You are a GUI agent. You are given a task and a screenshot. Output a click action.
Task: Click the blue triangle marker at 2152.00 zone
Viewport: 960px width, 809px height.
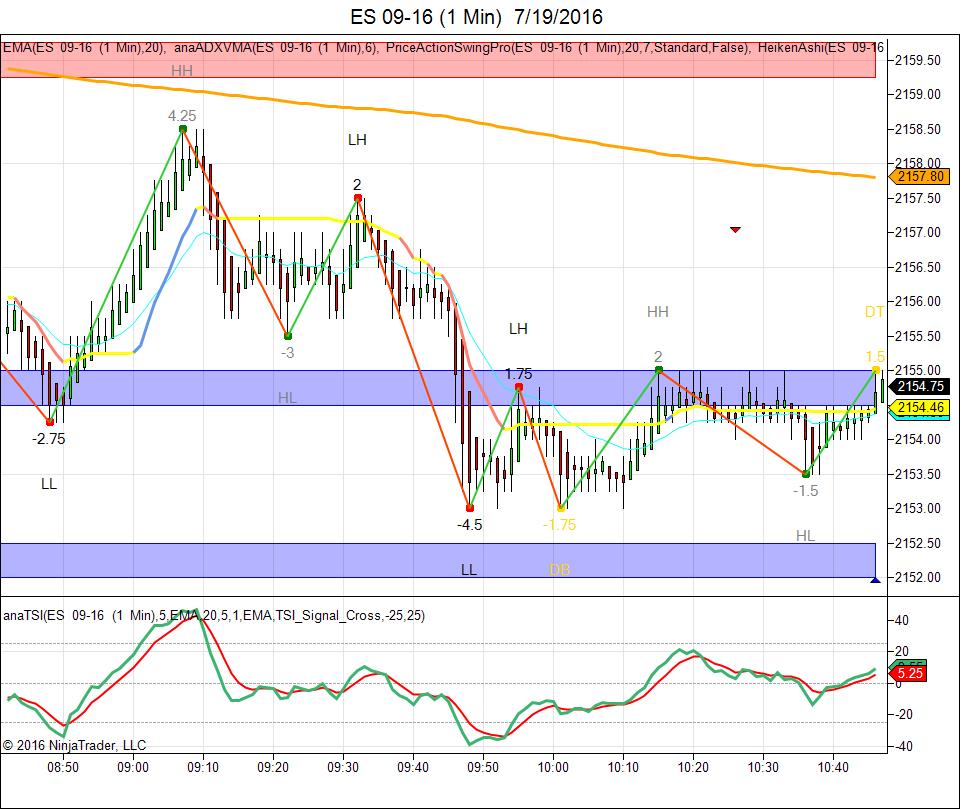(x=876, y=579)
